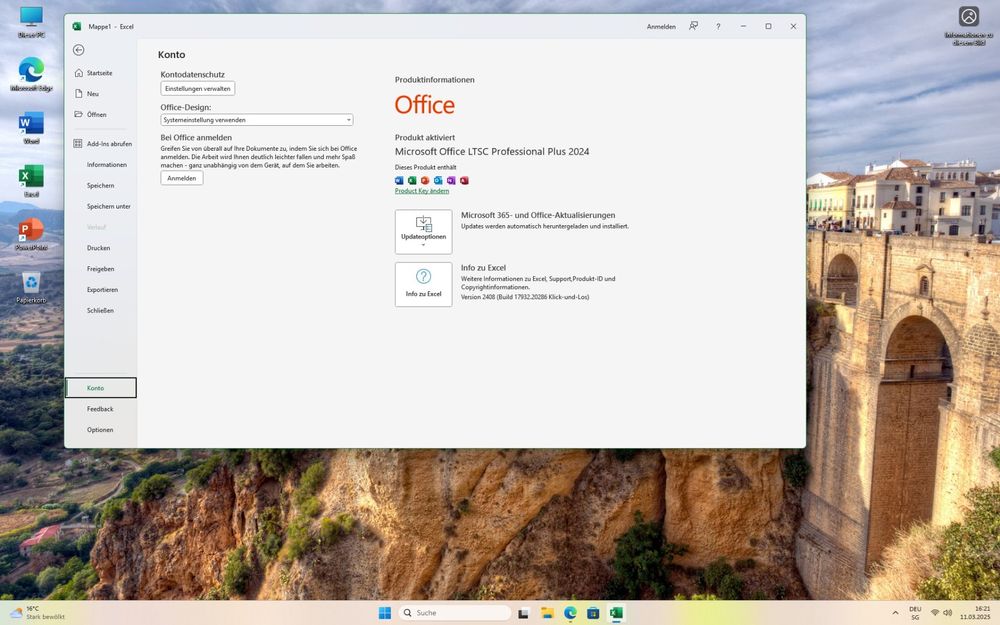Click the Outlook product icon
1000x625 pixels.
437,180
